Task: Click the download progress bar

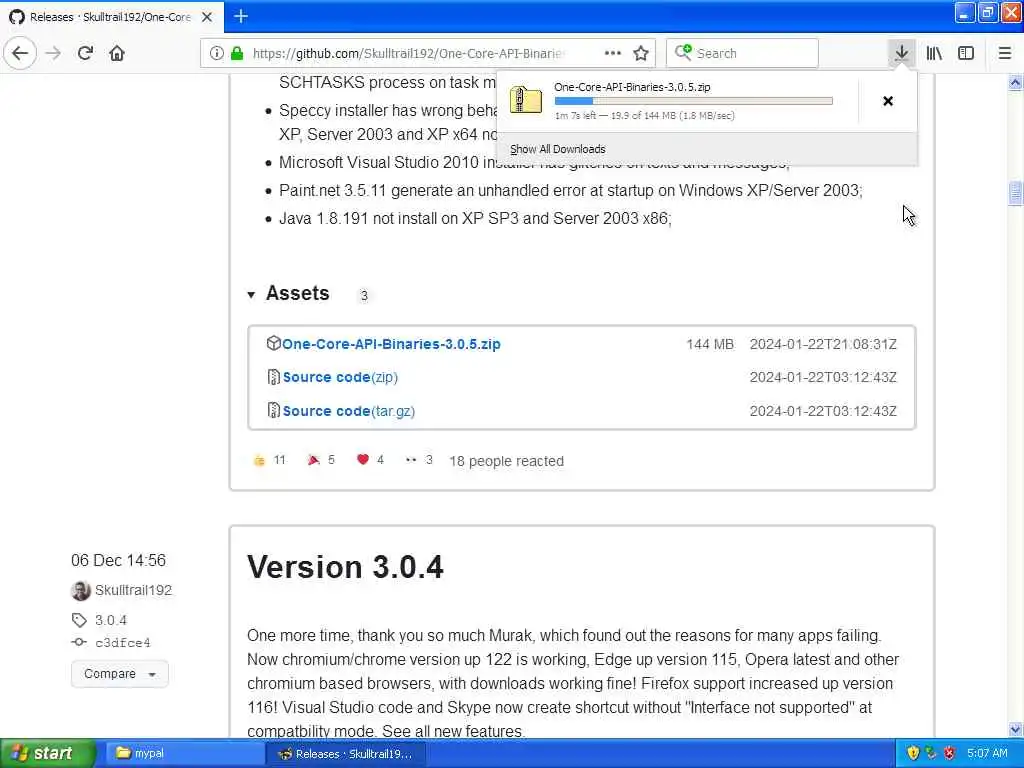Action: (x=694, y=101)
